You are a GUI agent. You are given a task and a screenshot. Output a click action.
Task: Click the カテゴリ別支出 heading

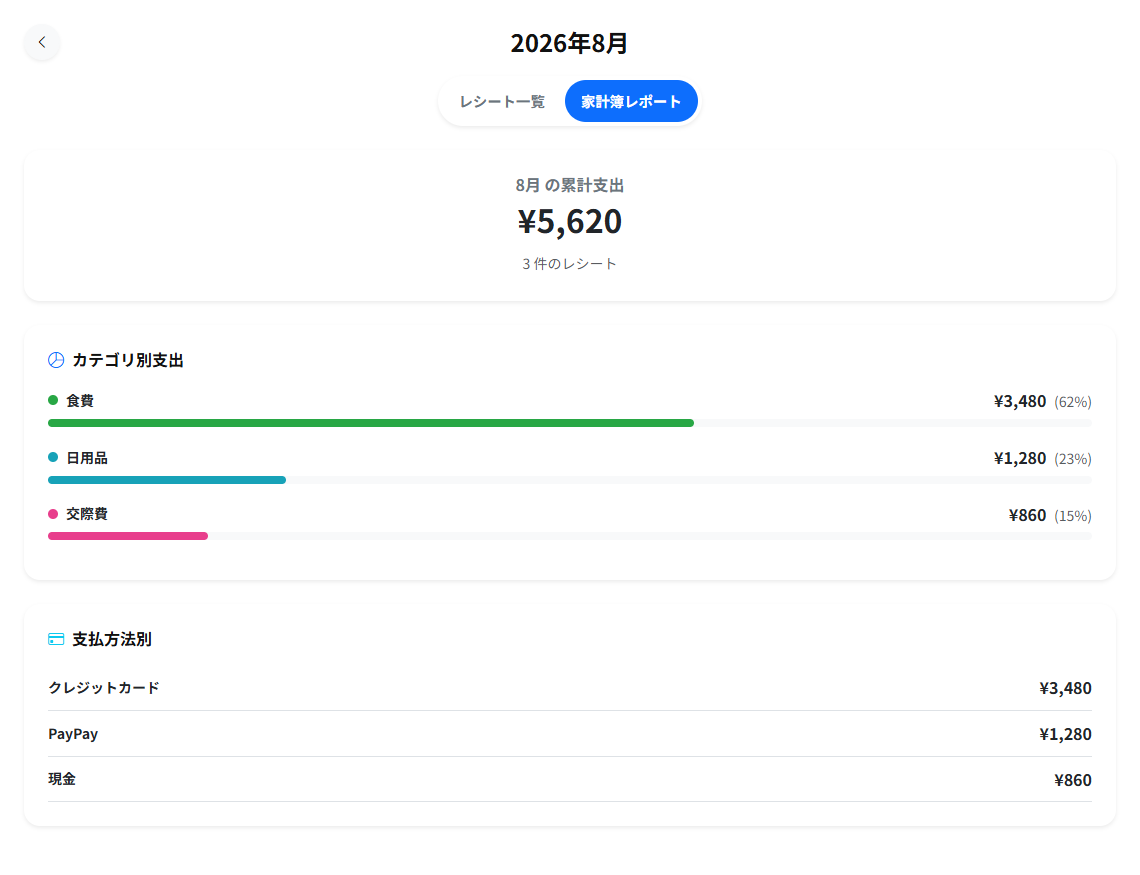[x=128, y=360]
